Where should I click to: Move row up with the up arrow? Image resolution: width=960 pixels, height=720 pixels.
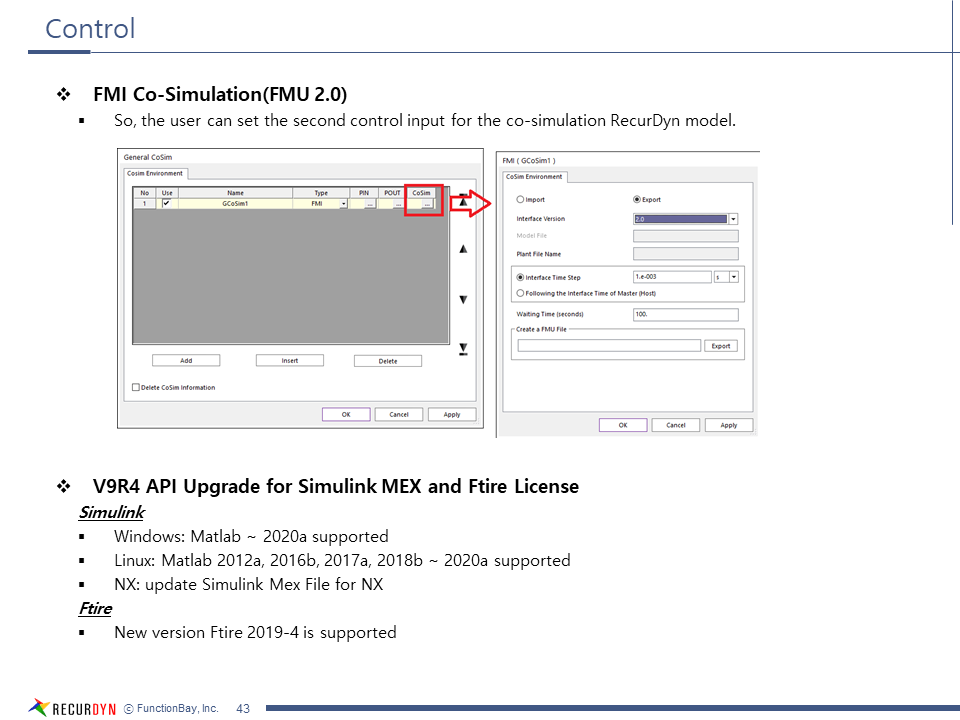[463, 249]
